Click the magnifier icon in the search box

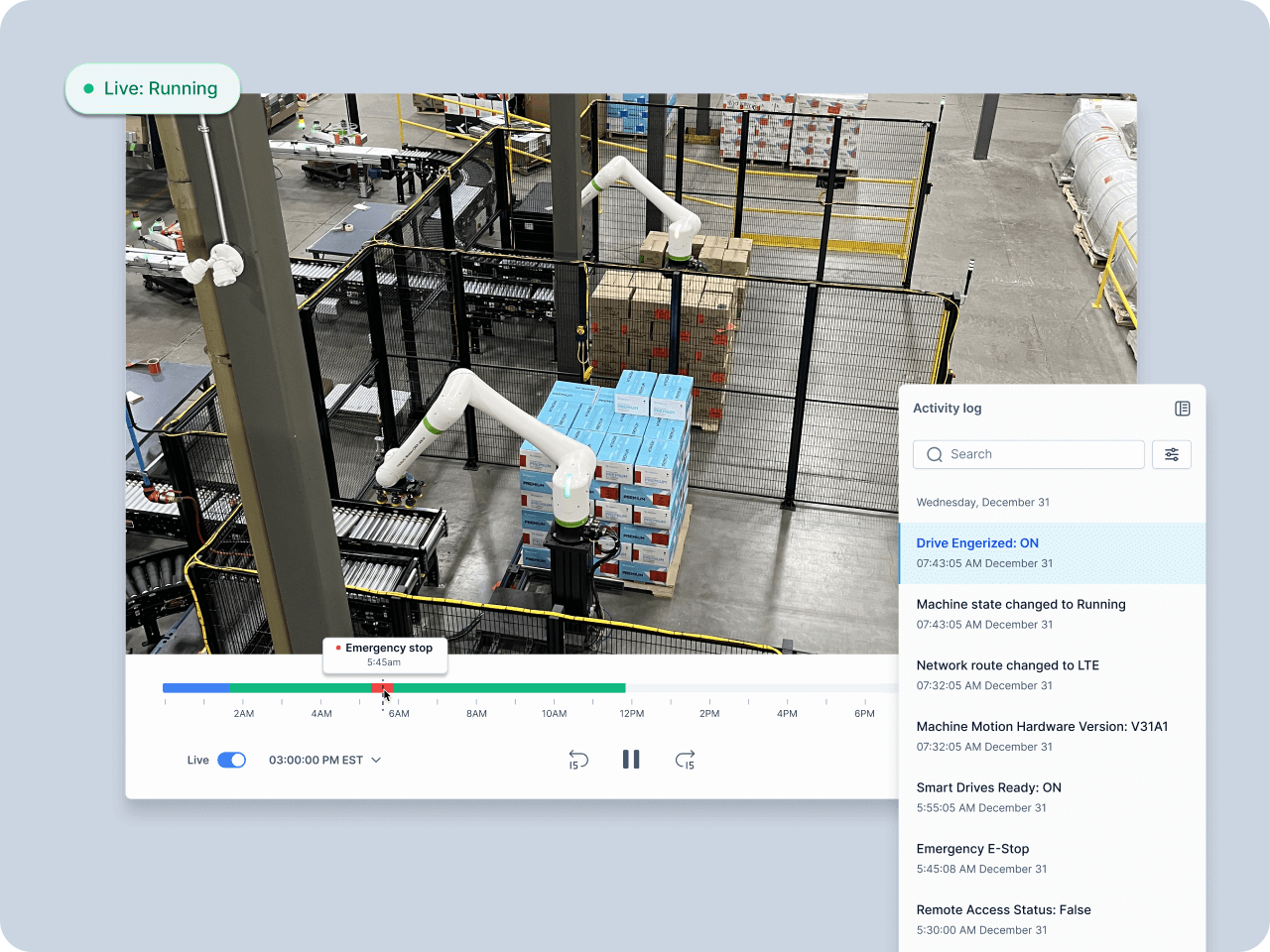point(934,454)
